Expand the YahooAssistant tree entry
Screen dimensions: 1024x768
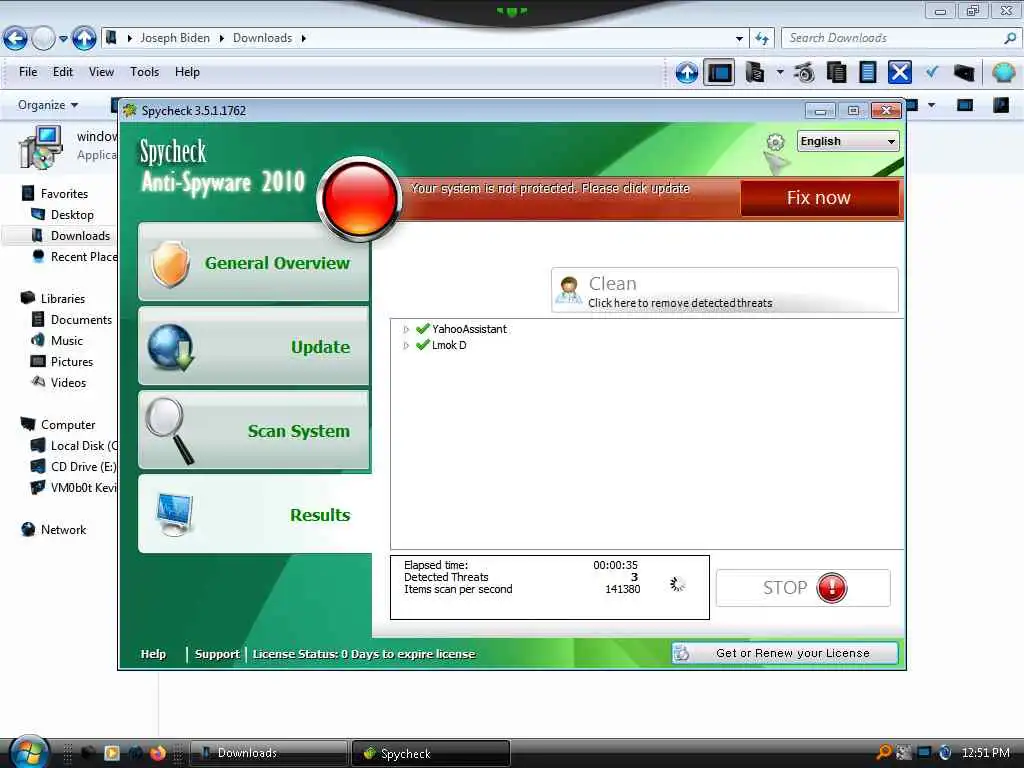pos(406,330)
